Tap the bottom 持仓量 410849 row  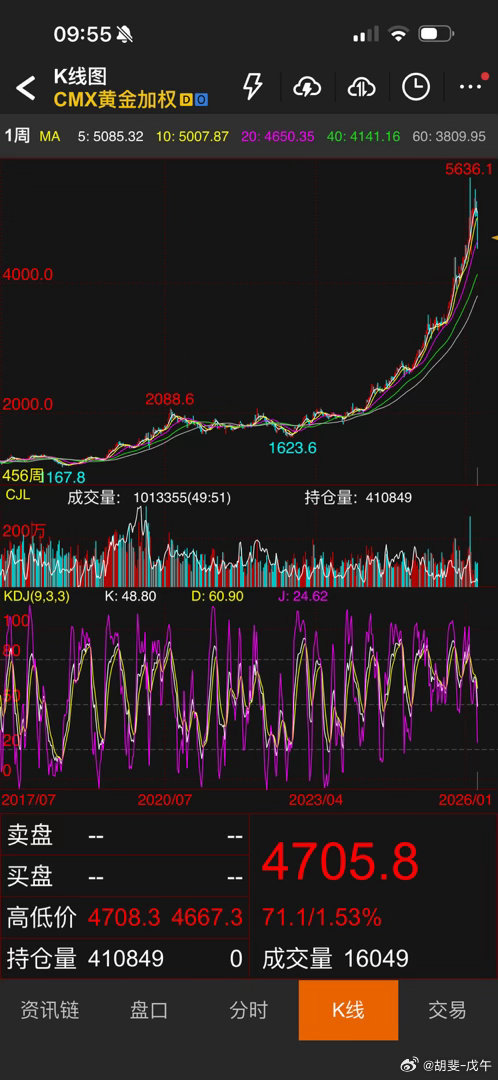tap(125, 958)
